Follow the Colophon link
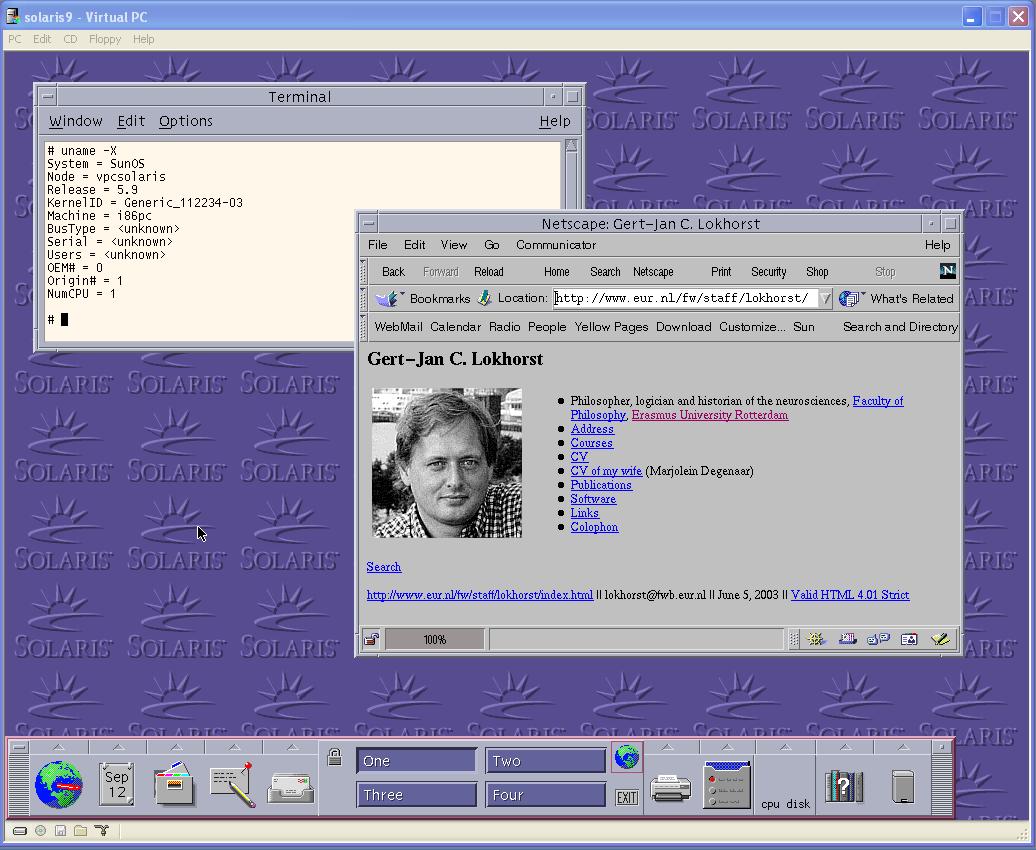This screenshot has width=1036, height=850. (x=595, y=527)
